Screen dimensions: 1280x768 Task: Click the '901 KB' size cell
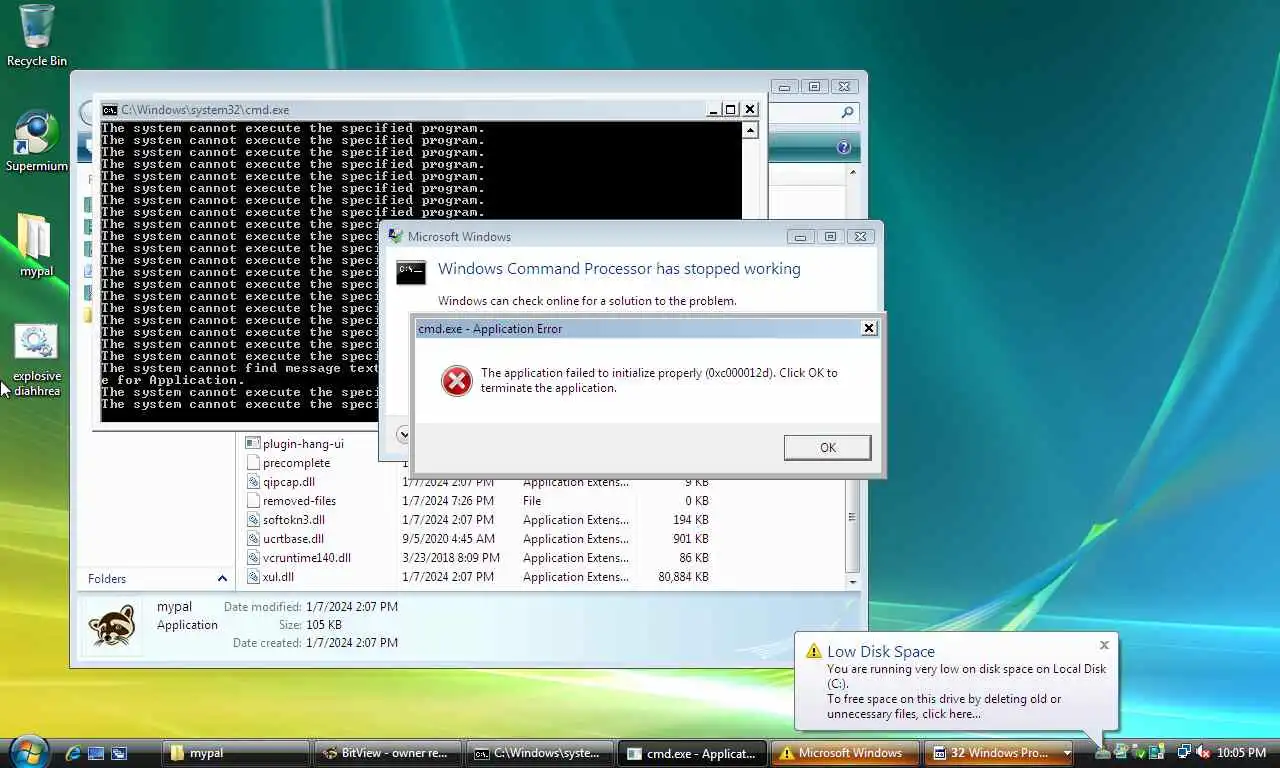point(691,539)
